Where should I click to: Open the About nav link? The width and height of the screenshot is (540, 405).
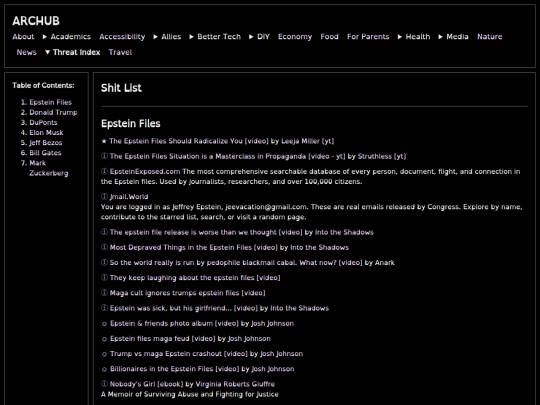point(23,37)
